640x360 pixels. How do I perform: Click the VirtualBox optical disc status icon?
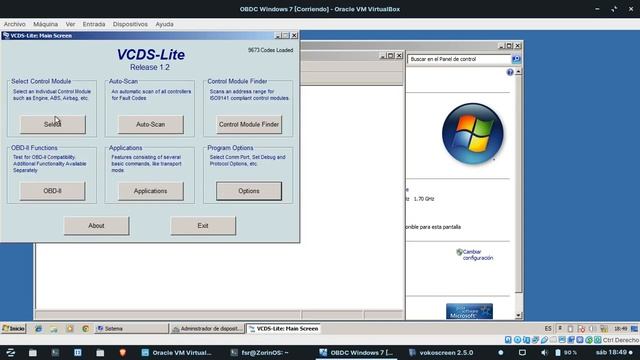(517, 340)
